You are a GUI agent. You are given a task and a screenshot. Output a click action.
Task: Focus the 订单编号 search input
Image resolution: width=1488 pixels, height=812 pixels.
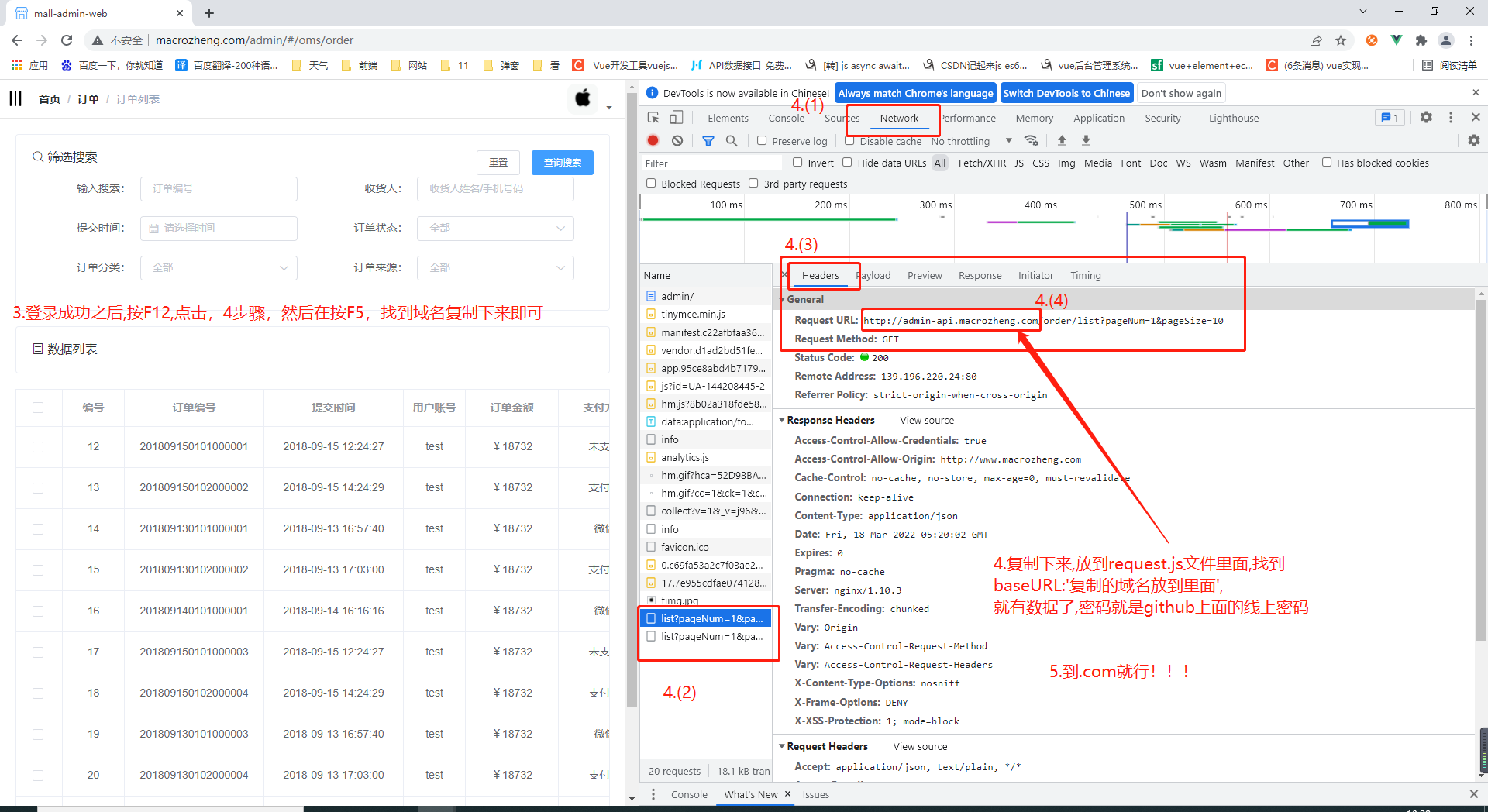pos(219,188)
